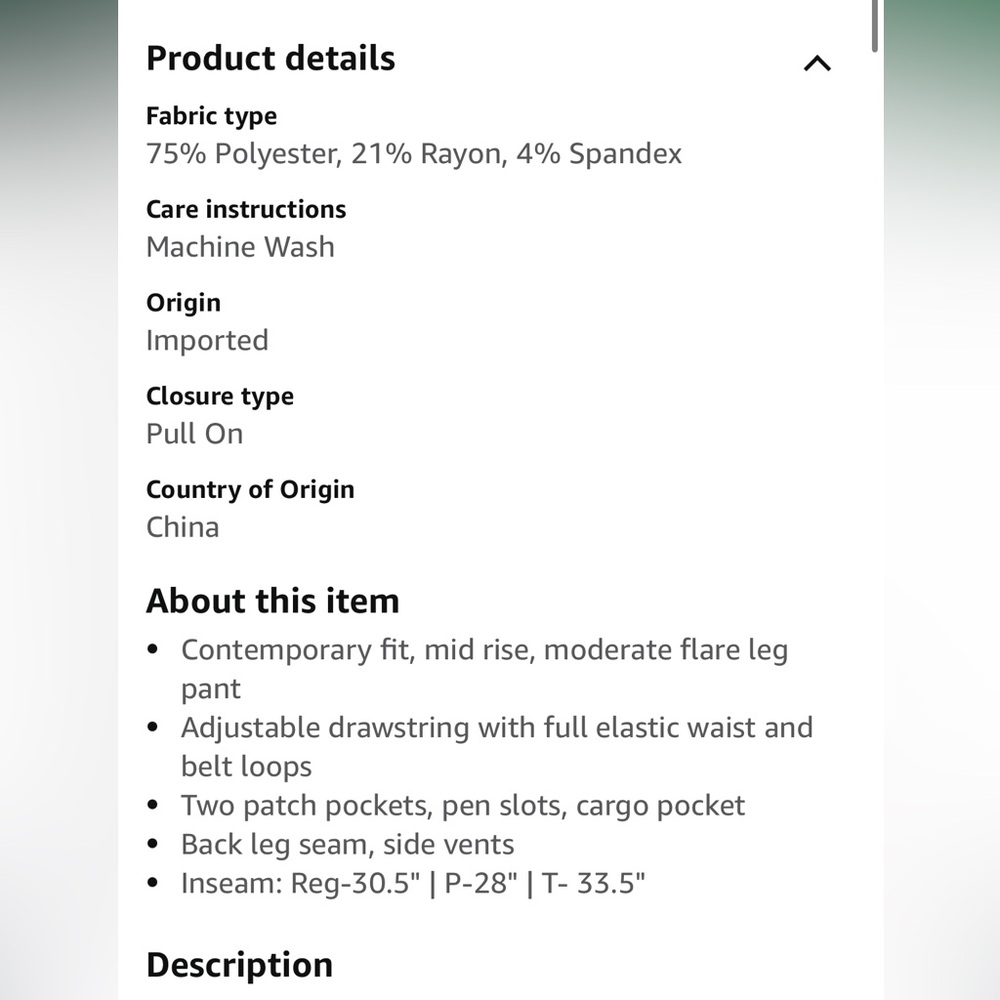The image size is (1000, 1000).
Task: Click the Two patch pockets bullet
Action: pyautogui.click(x=462, y=805)
